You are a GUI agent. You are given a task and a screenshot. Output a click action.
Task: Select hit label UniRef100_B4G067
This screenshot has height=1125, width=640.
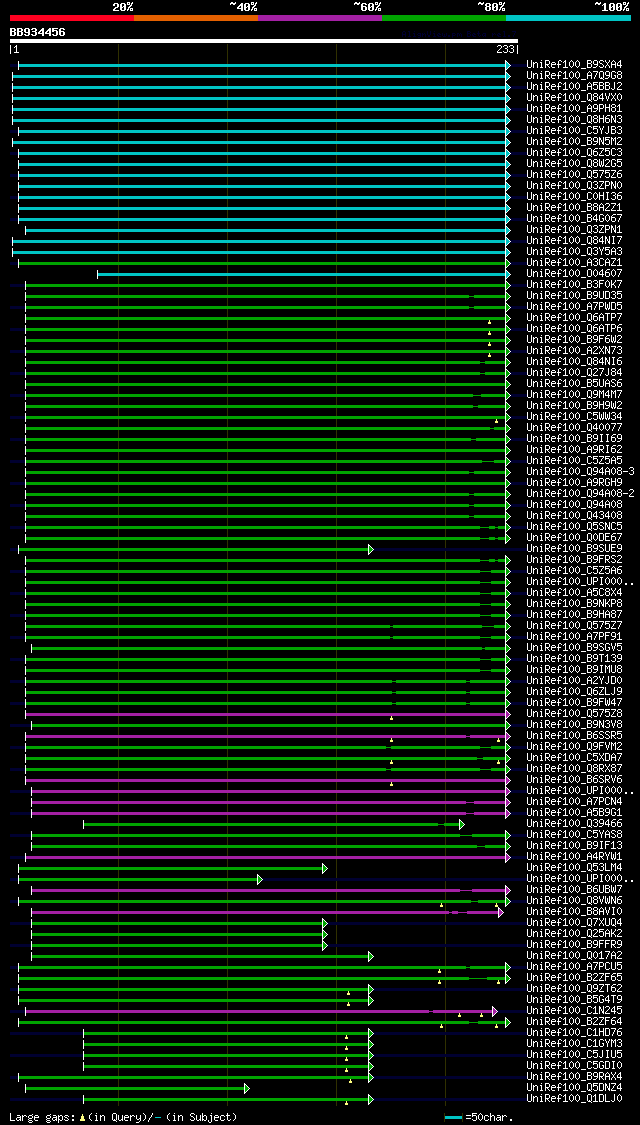coord(574,218)
